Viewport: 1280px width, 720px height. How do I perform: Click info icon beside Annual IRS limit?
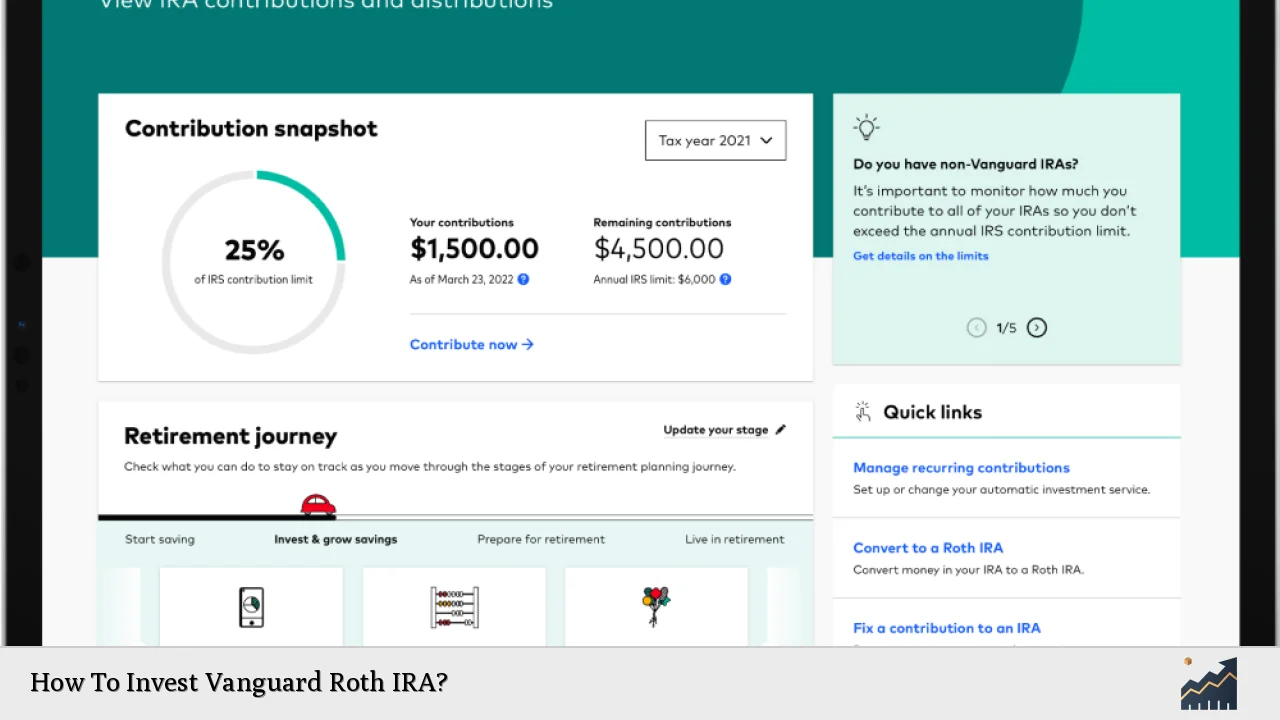click(726, 280)
